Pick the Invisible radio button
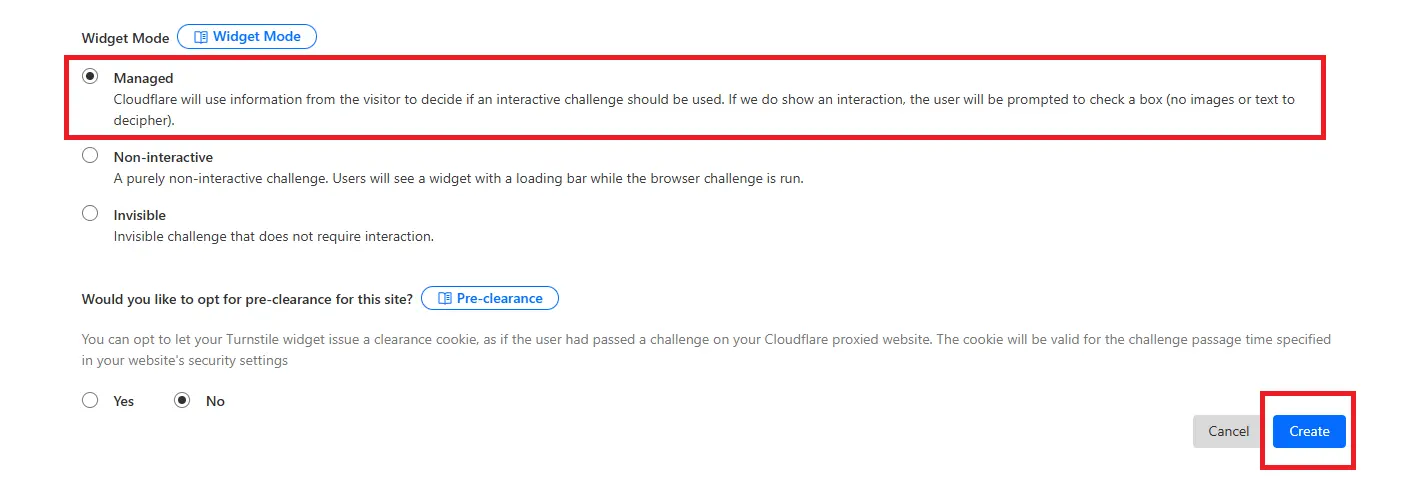Viewport: 1417px width, 480px height. coord(90,214)
